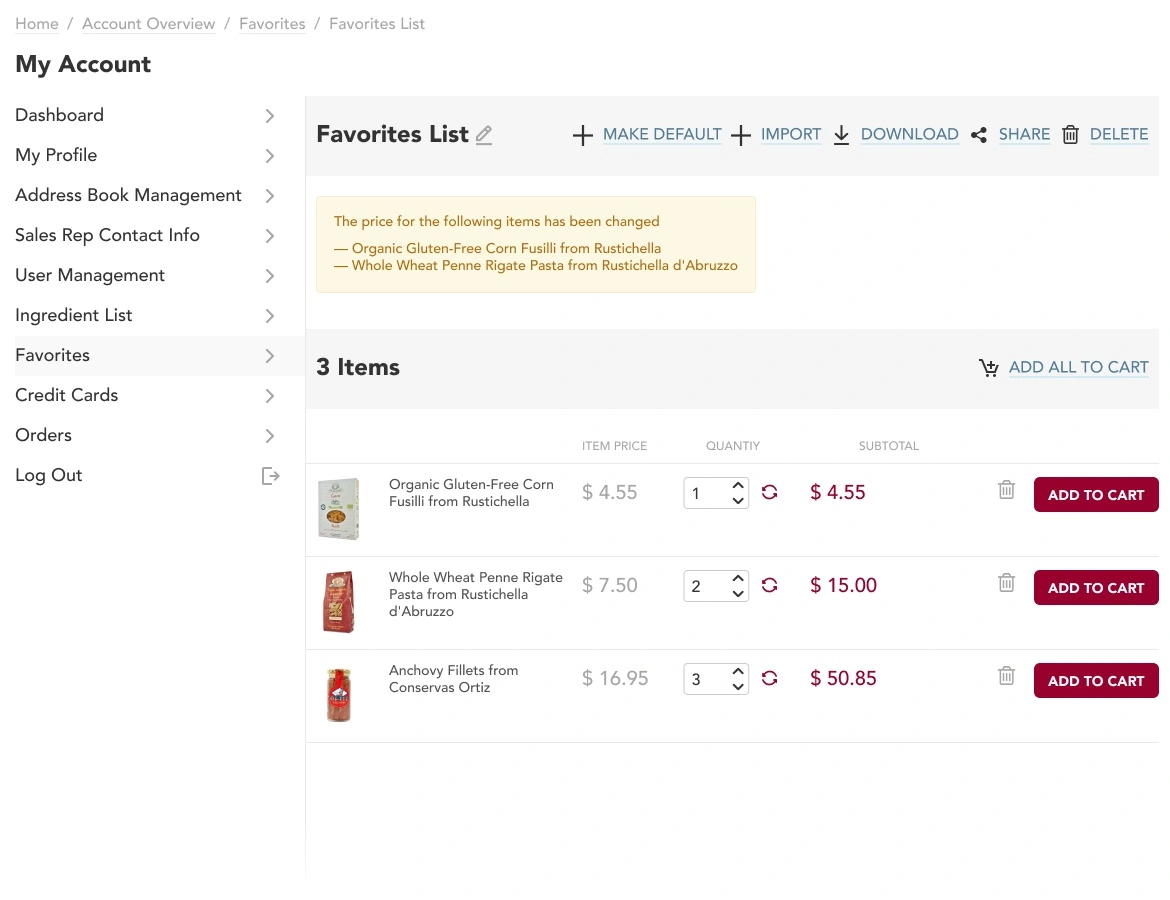Screen dimensions: 1170x900
Task: Expand the My Profile chevron
Action: point(270,156)
